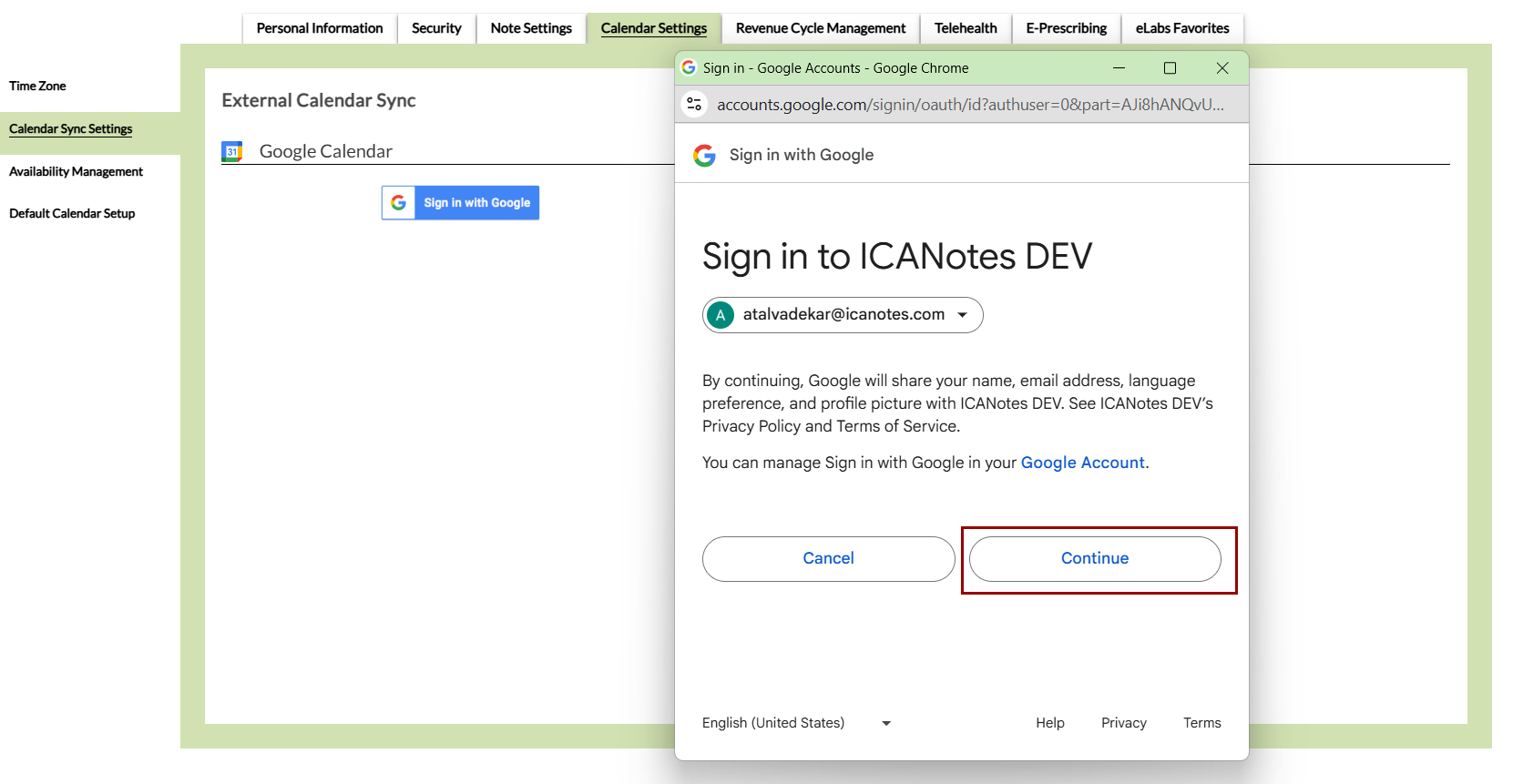This screenshot has width=1523, height=784.
Task: Open Availability Management in the sidebar
Action: click(x=77, y=172)
